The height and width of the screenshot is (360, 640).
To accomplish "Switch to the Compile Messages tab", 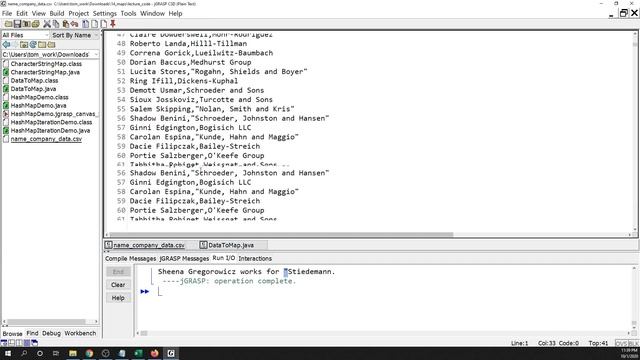I will pyautogui.click(x=131, y=258).
